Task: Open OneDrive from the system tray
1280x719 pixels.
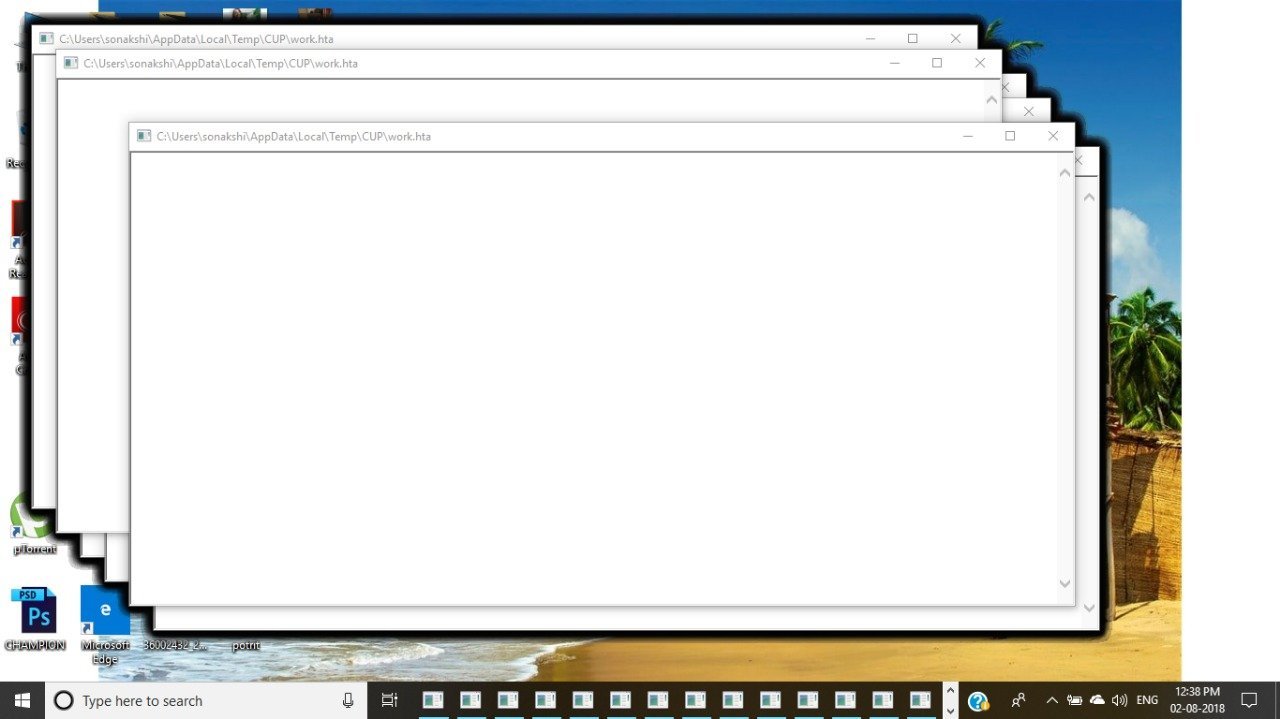Action: (x=1098, y=700)
